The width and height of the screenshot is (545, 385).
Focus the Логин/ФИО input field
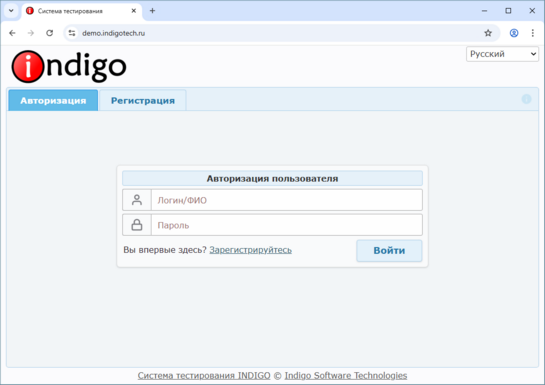point(287,200)
